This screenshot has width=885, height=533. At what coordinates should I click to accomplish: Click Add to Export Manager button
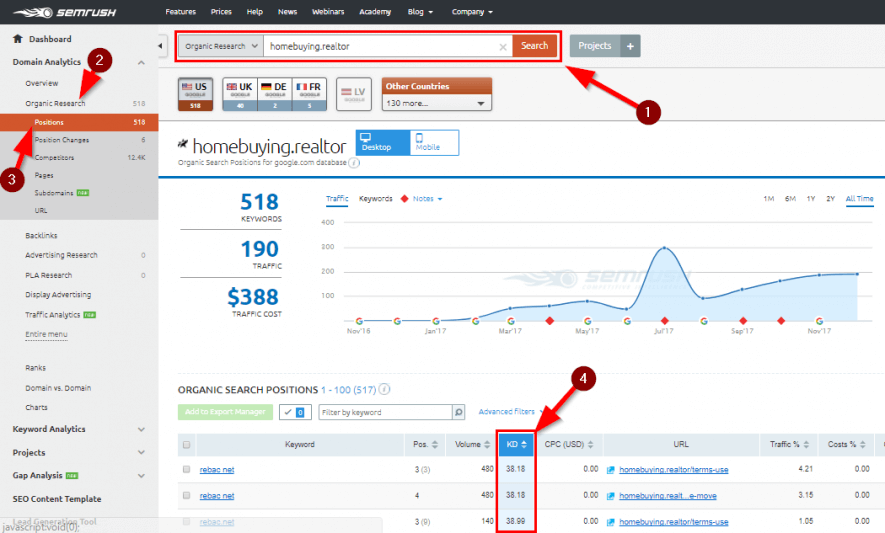pyautogui.click(x=225, y=412)
